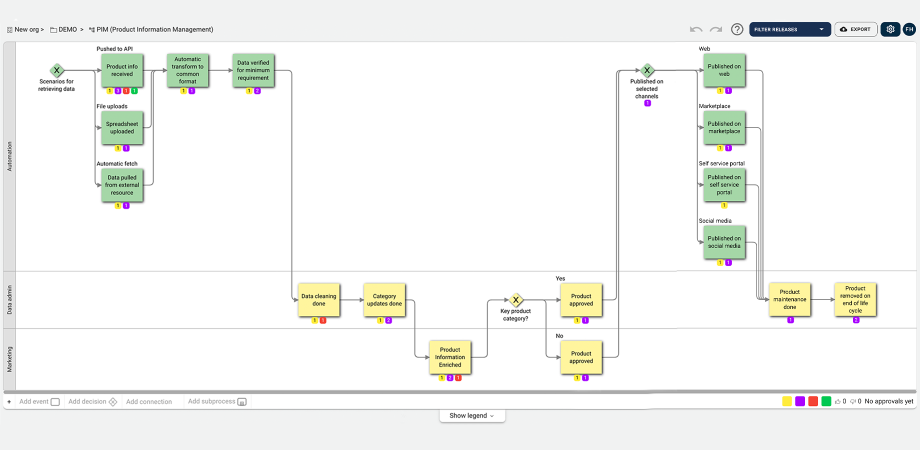The width and height of the screenshot is (920, 450).
Task: Click the green badge under Product info received
Action: pos(134,91)
